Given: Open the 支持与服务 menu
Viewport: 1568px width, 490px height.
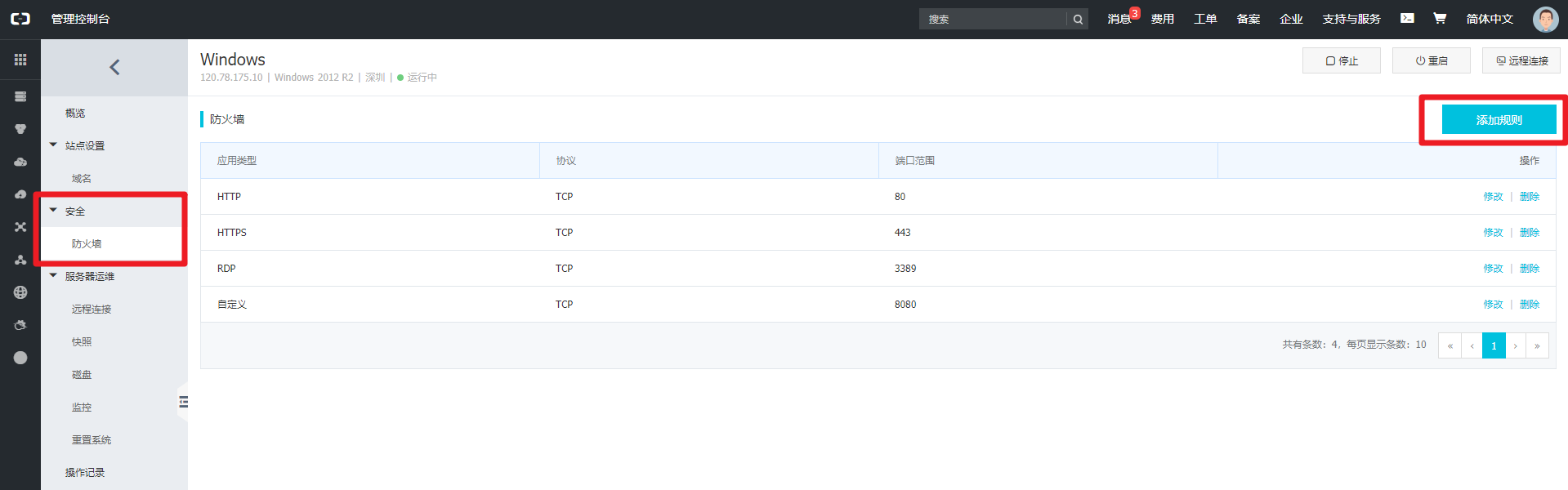Looking at the screenshot, I should point(1351,19).
